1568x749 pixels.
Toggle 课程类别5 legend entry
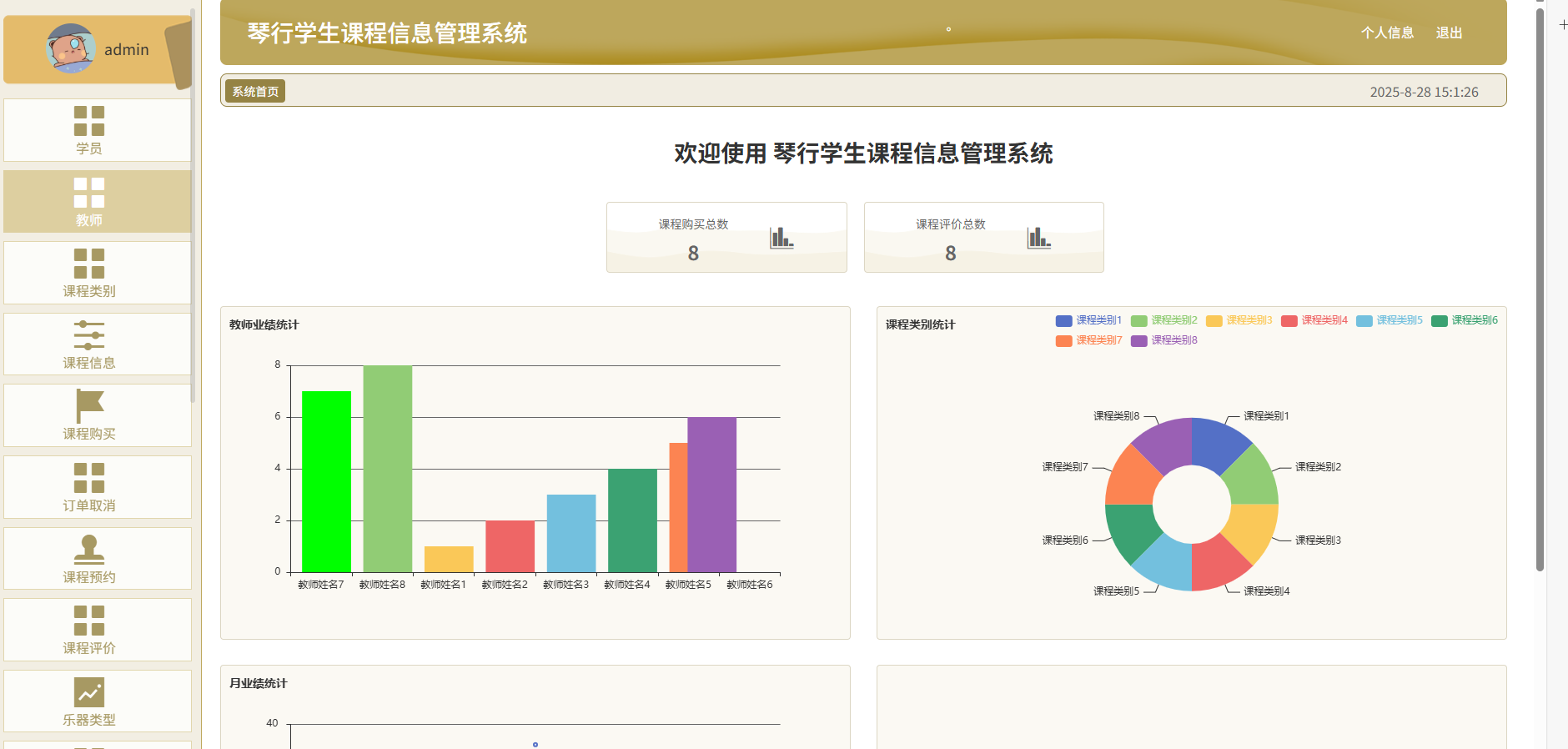[x=1389, y=320]
